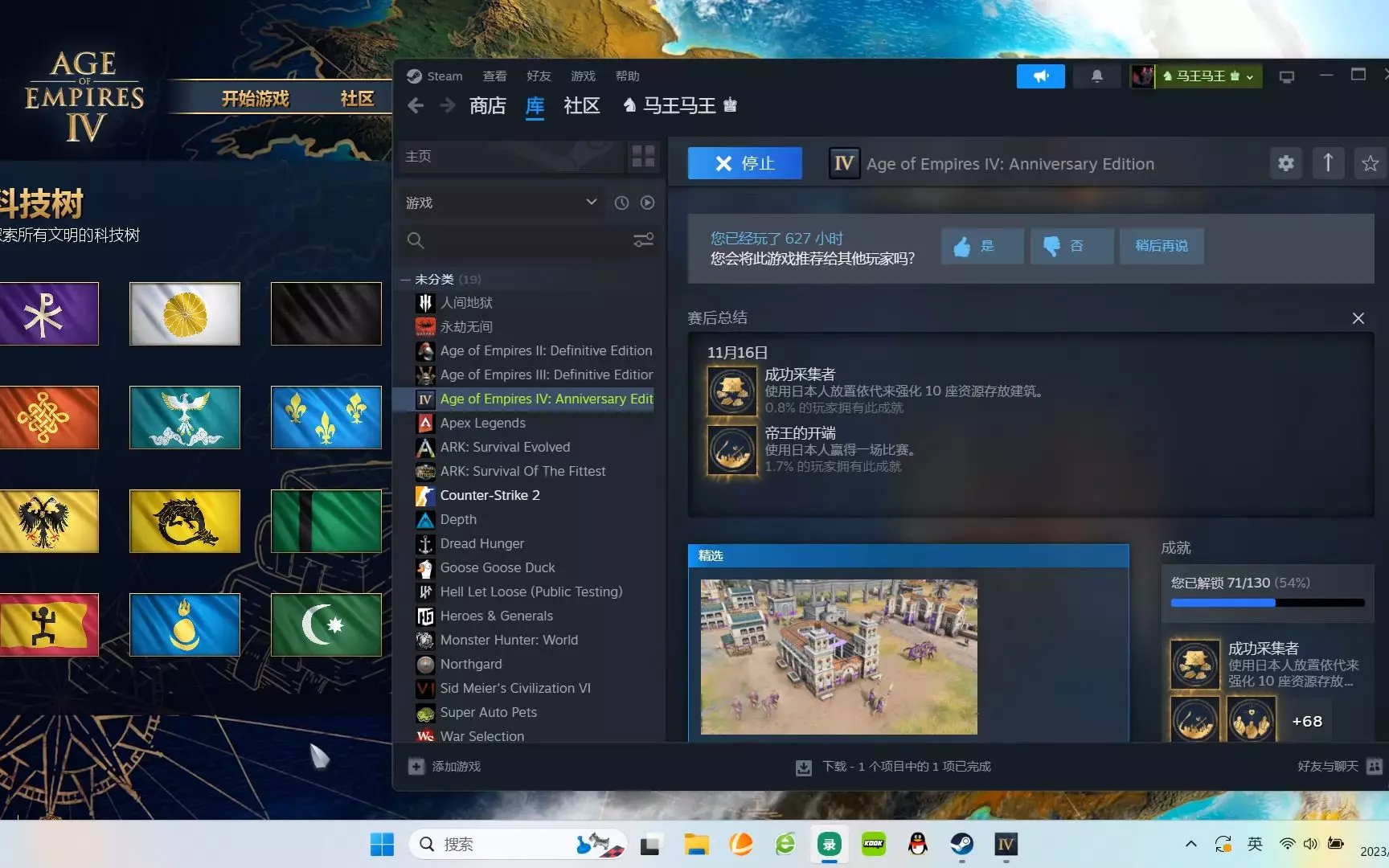Add Age of Empires IV to favorites star
Image resolution: width=1389 pixels, height=868 pixels.
[x=1371, y=164]
